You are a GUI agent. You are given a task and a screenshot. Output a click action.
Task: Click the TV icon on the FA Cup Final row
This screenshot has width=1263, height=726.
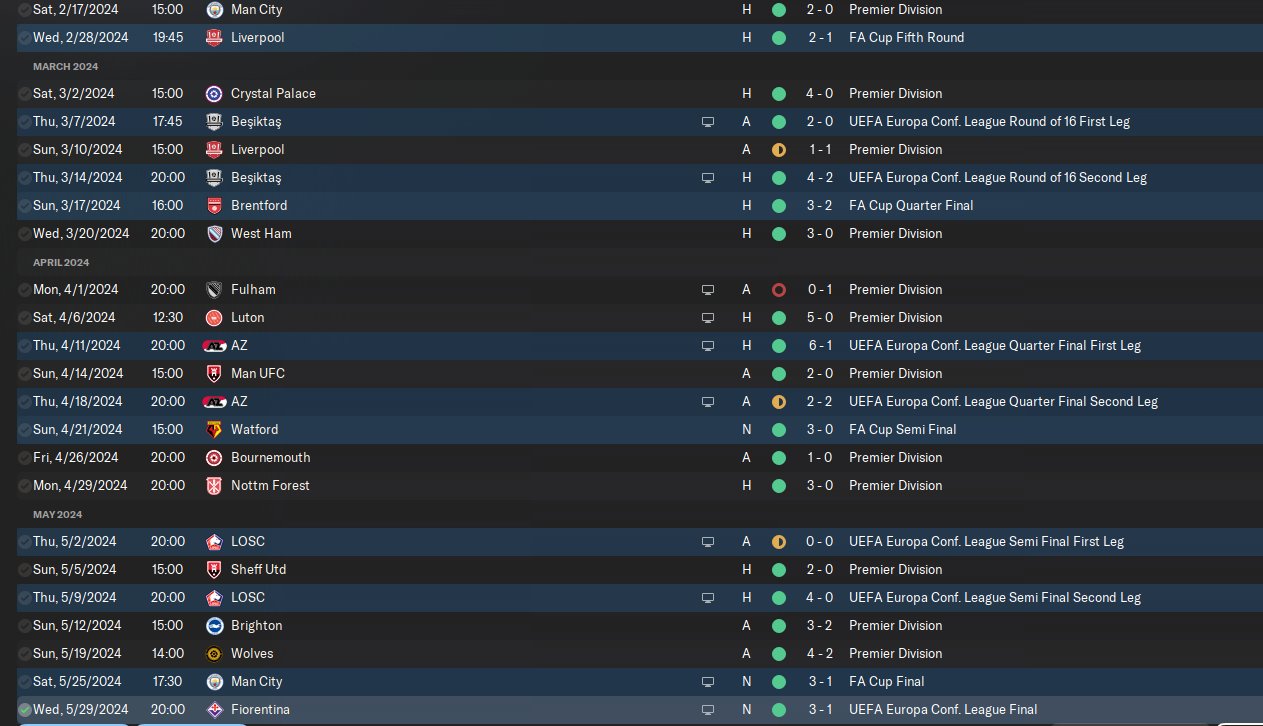click(x=708, y=681)
